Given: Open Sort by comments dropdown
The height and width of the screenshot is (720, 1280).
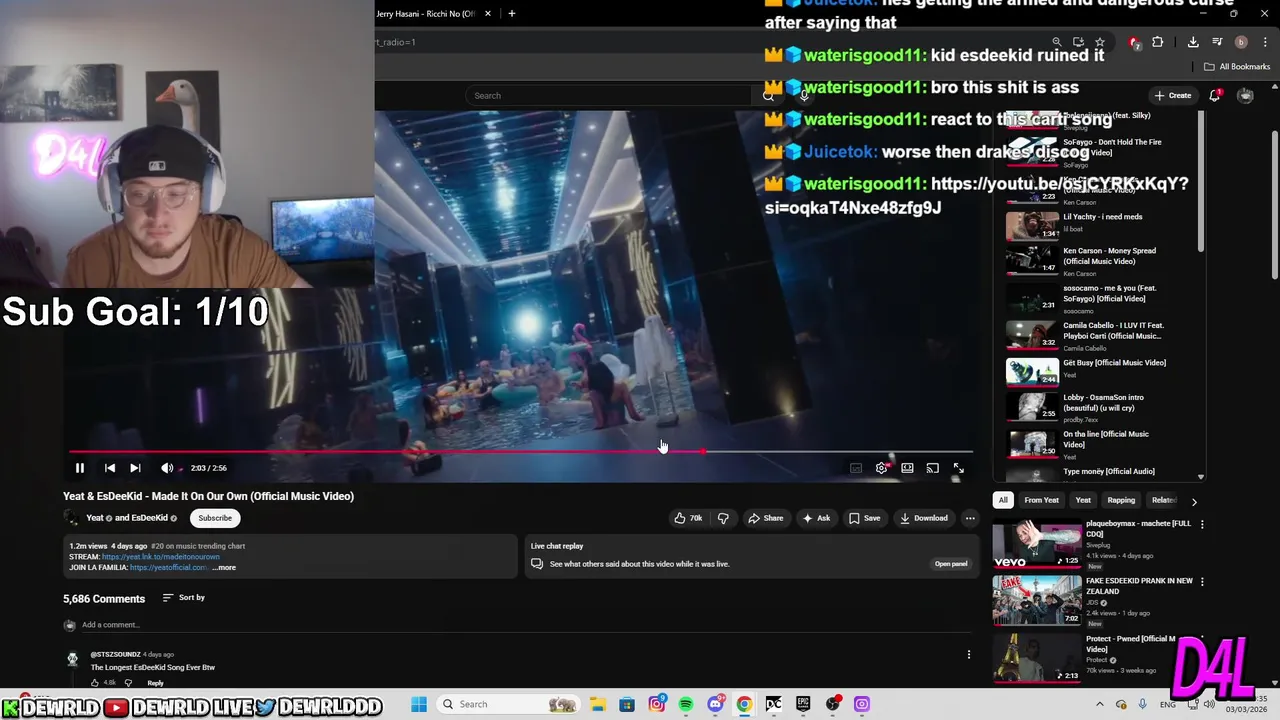Looking at the screenshot, I should 184,598.
